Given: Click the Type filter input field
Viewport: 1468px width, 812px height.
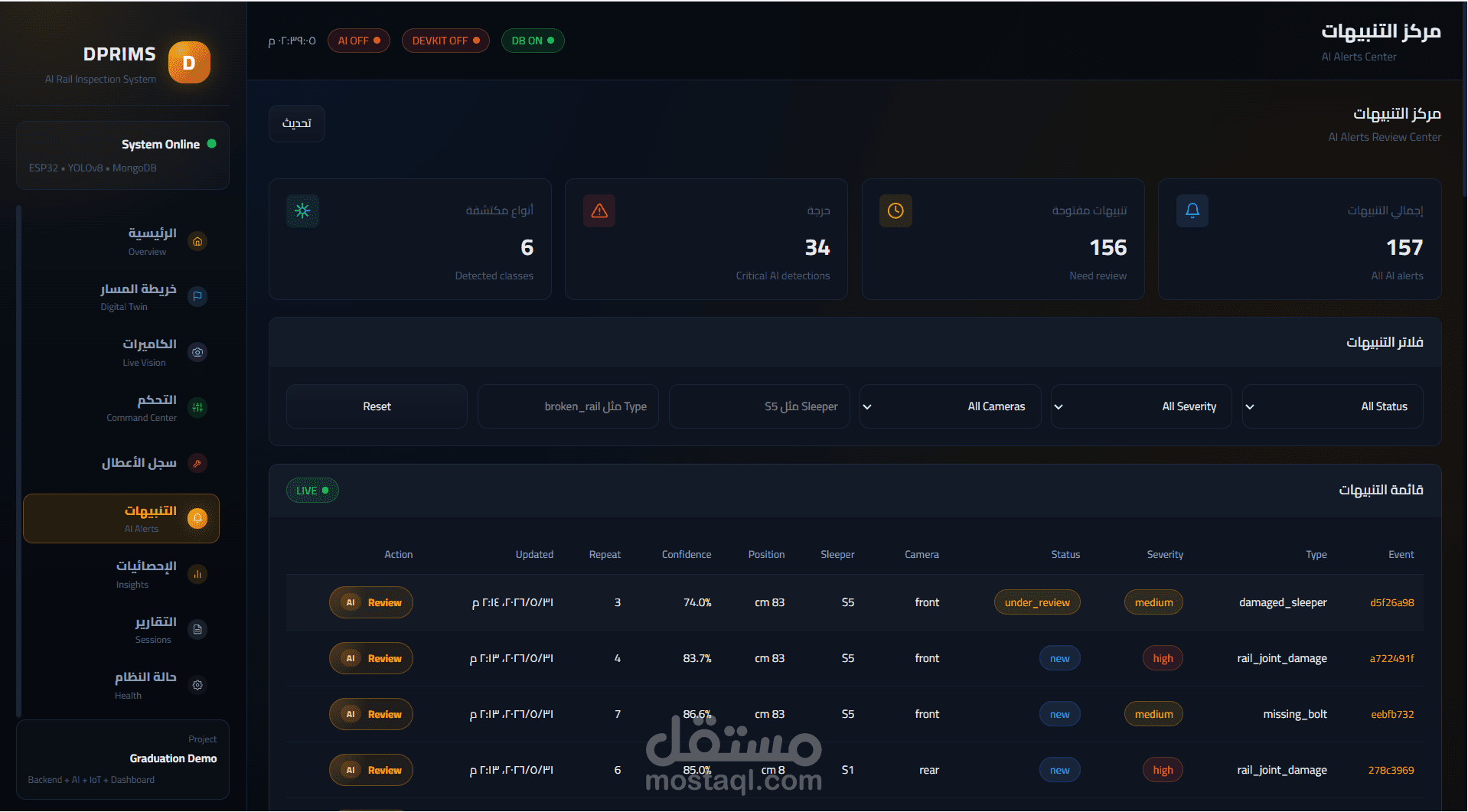Looking at the screenshot, I should (x=568, y=406).
